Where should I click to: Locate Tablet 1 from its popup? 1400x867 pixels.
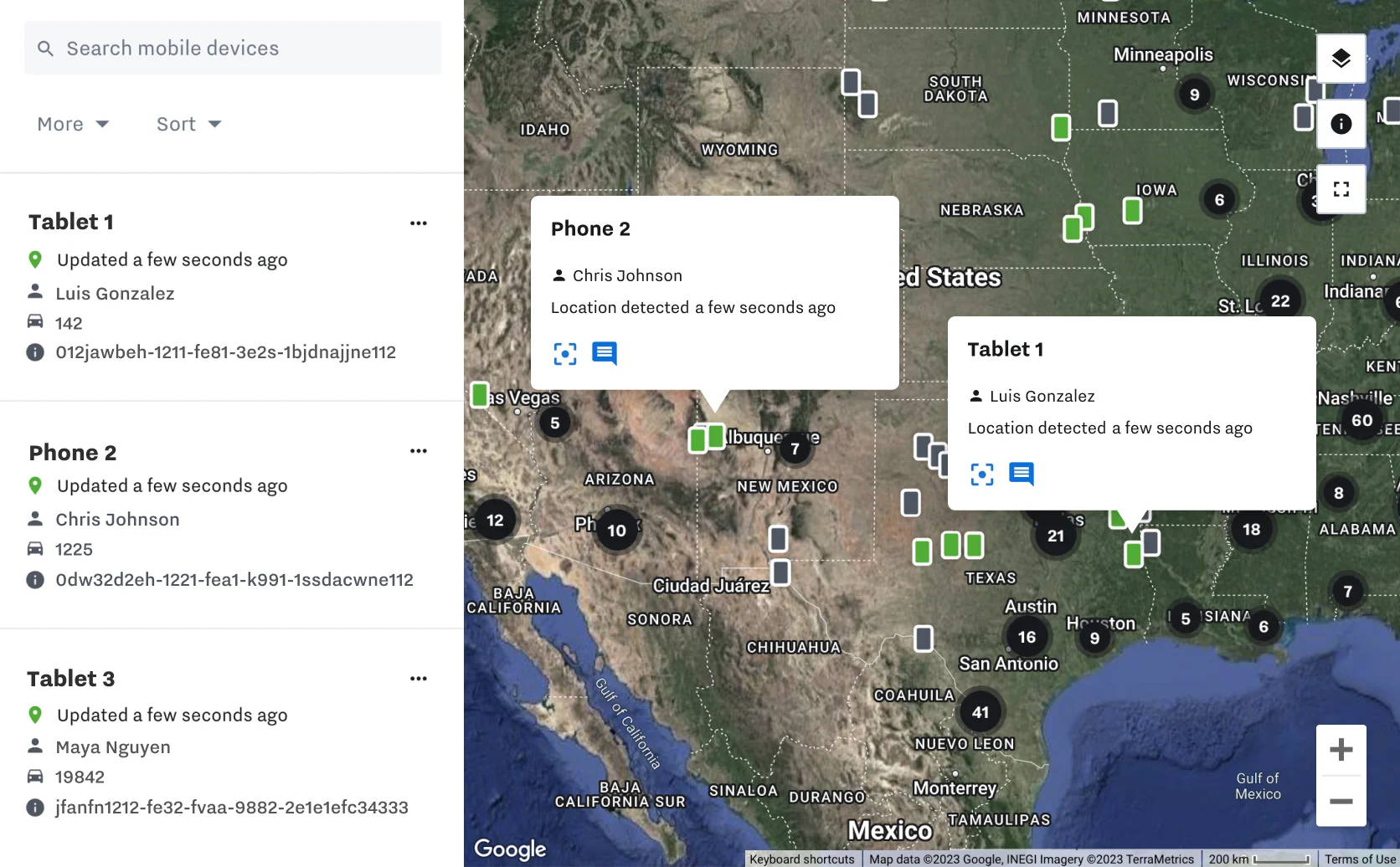[x=982, y=475]
